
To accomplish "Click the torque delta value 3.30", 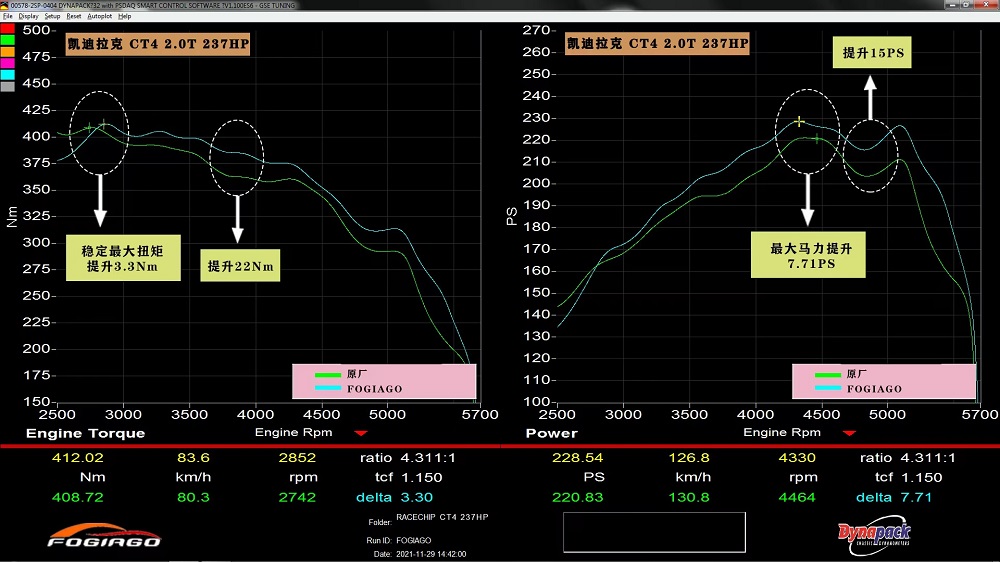I will click(416, 497).
